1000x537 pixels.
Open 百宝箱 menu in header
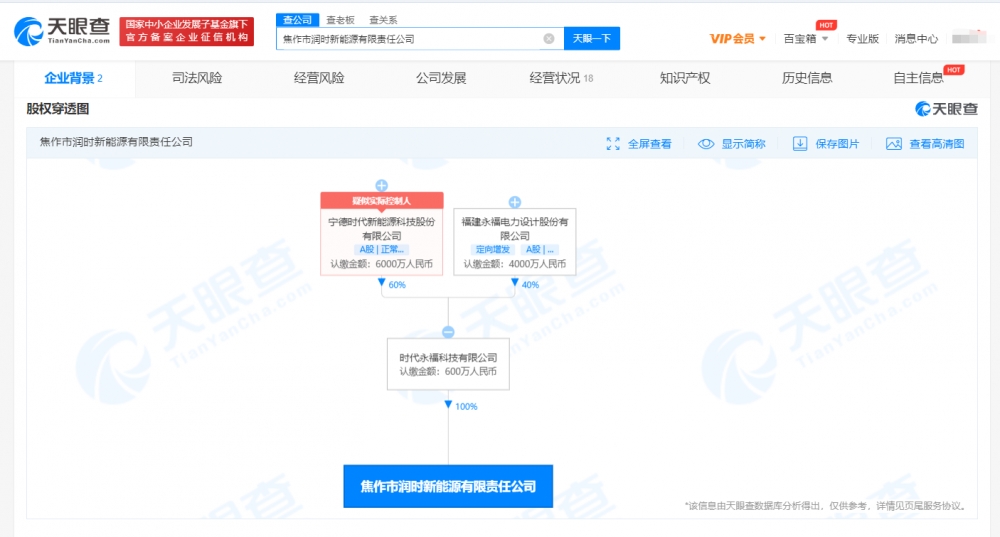(x=800, y=39)
